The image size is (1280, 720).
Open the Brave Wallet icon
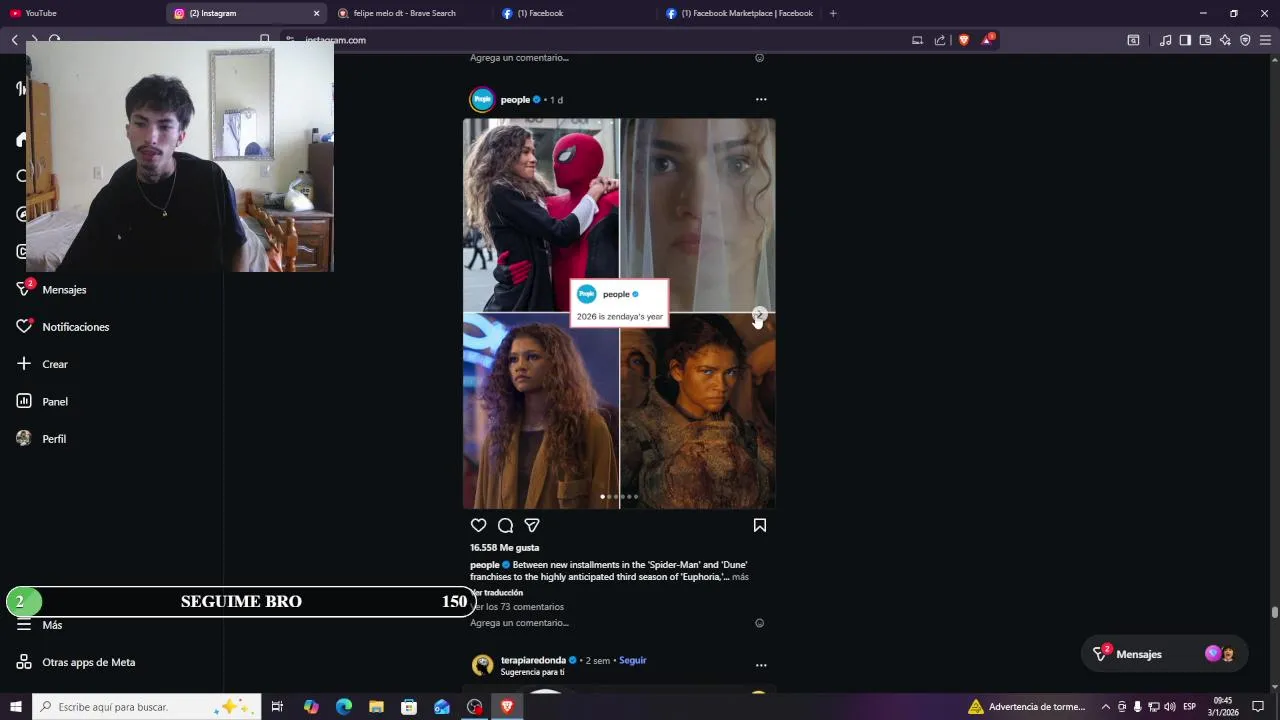coord(1205,40)
